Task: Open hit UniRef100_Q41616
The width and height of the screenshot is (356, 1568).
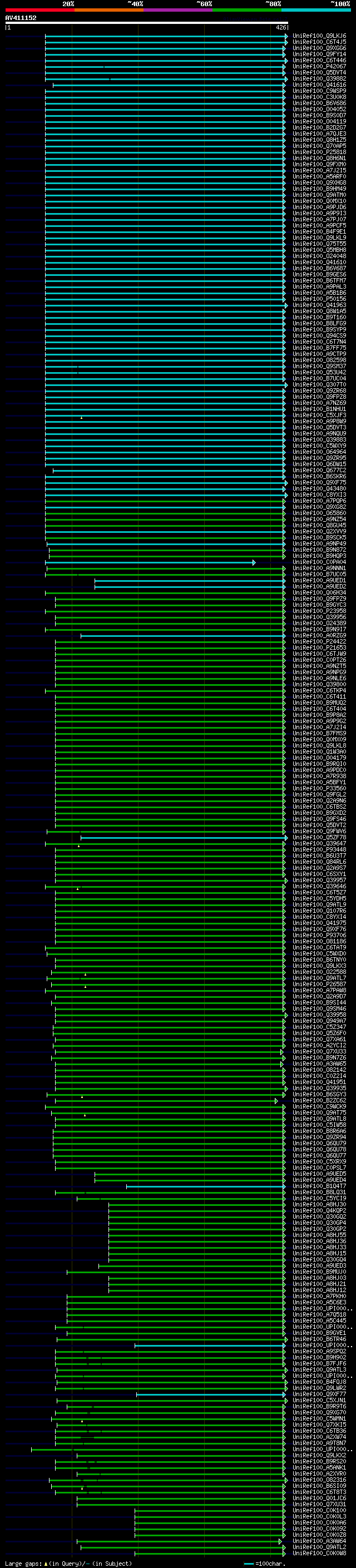Action: click(x=319, y=85)
